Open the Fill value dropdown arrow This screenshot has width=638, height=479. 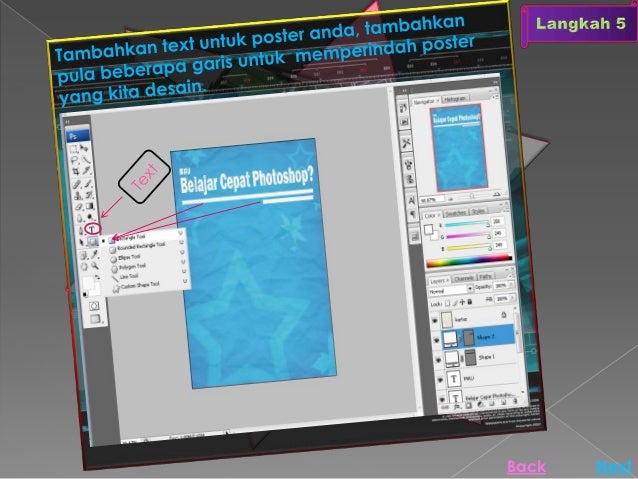tap(513, 298)
